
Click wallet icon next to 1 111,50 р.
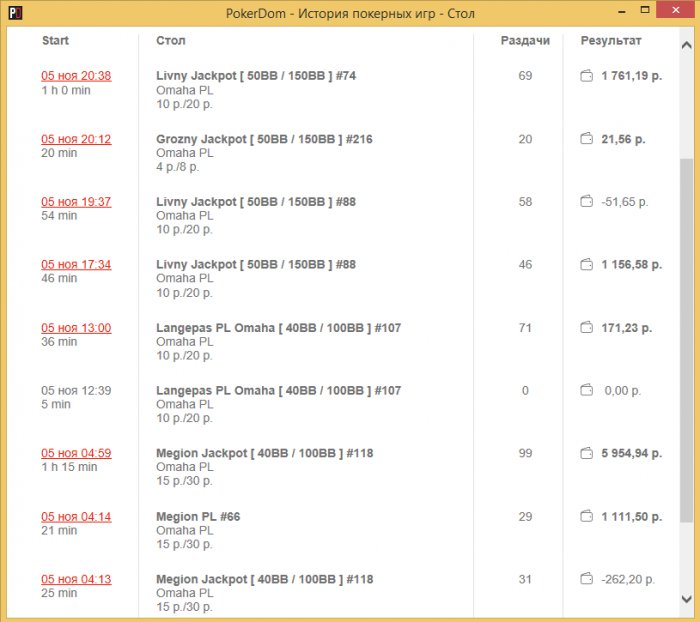point(586,517)
